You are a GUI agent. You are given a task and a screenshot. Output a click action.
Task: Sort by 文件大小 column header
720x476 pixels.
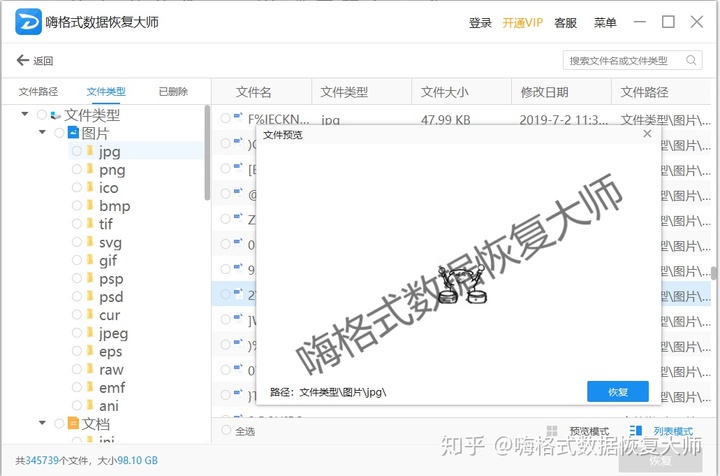click(x=444, y=92)
